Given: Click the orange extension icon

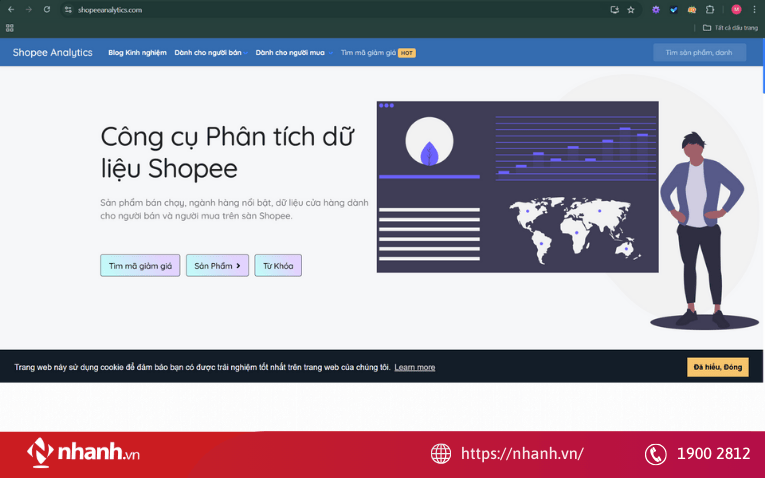Looking at the screenshot, I should point(692,10).
